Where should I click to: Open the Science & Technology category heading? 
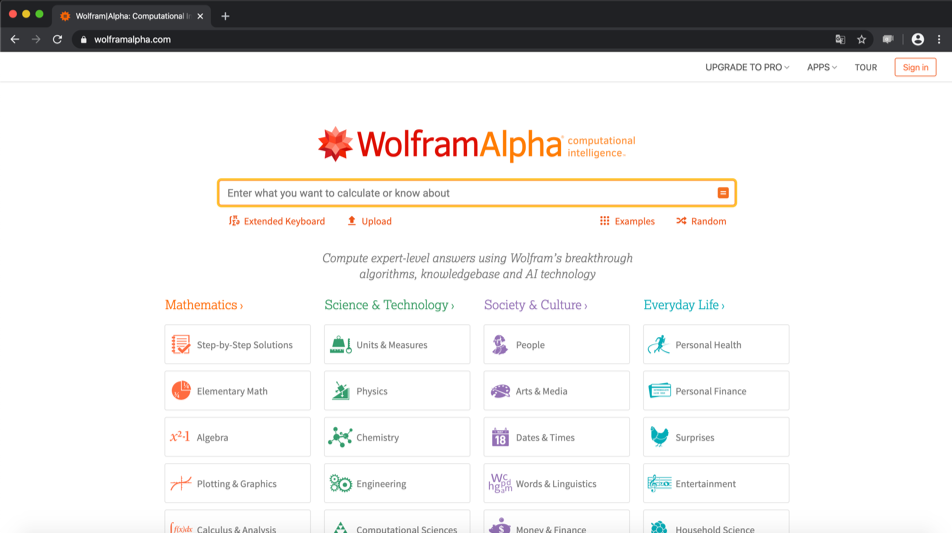389,305
